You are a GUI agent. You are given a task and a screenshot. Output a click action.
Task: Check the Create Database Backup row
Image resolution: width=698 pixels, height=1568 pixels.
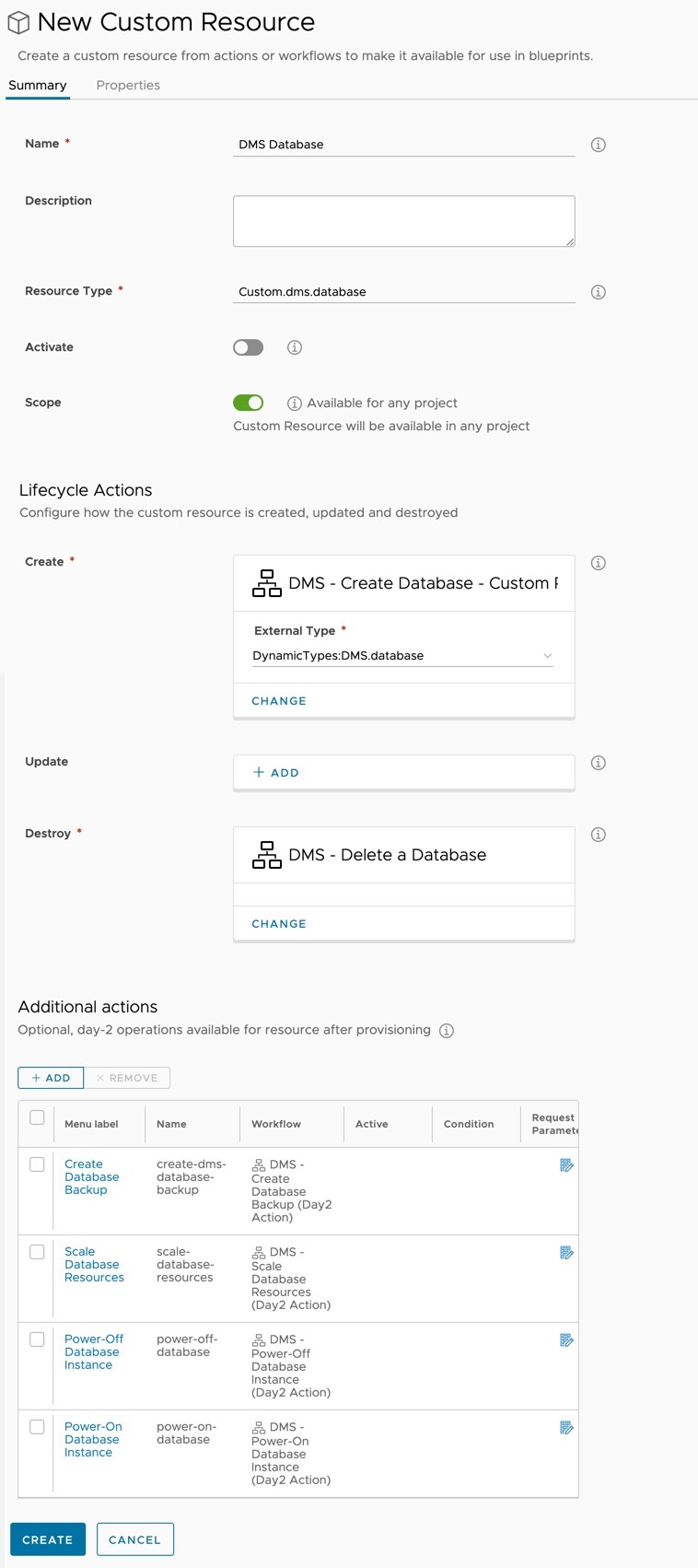click(x=37, y=1164)
